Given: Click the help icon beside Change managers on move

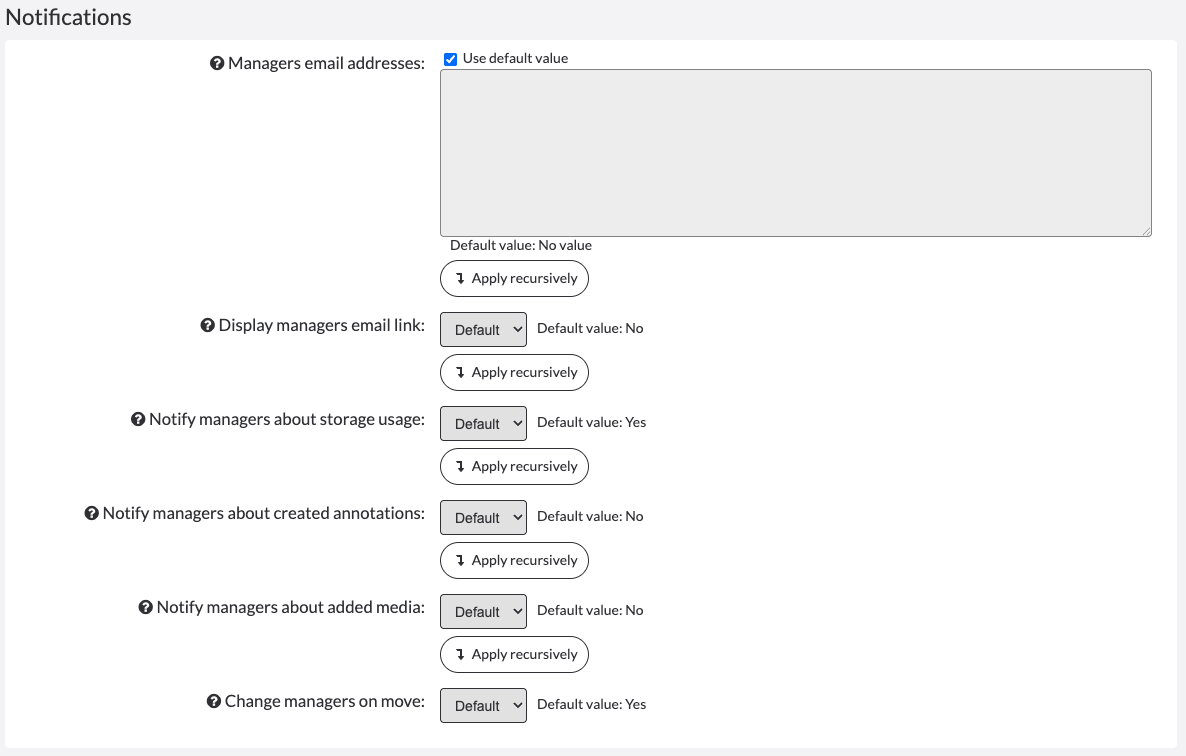Looking at the screenshot, I should [x=213, y=701].
